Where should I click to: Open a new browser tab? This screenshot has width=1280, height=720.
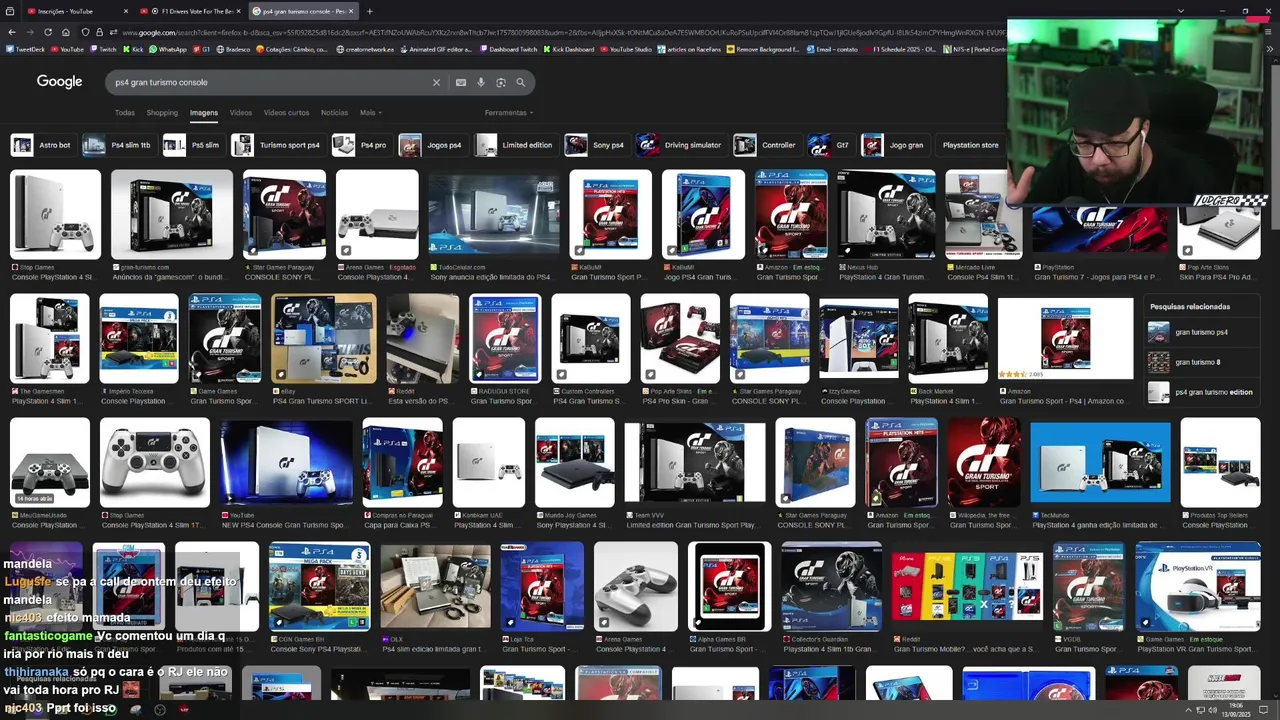(370, 11)
